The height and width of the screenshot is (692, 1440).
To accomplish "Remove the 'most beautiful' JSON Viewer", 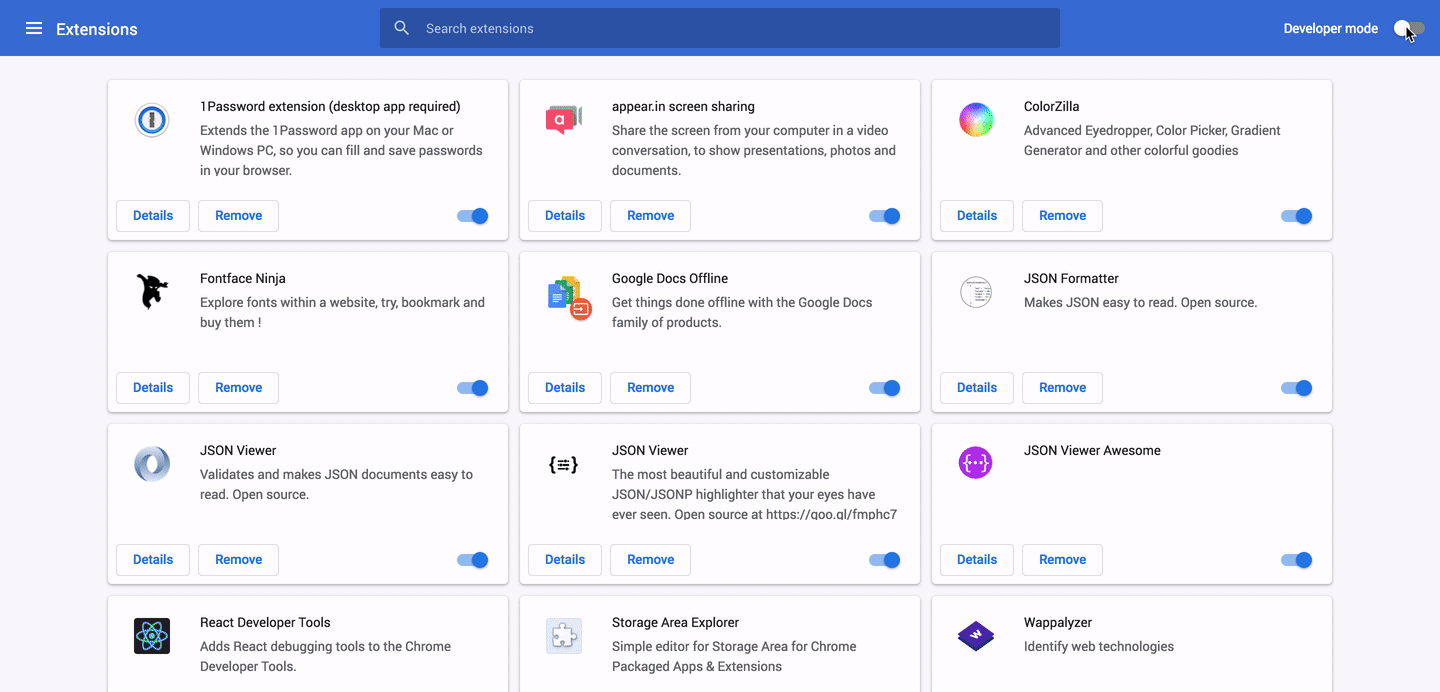I will [650, 560].
